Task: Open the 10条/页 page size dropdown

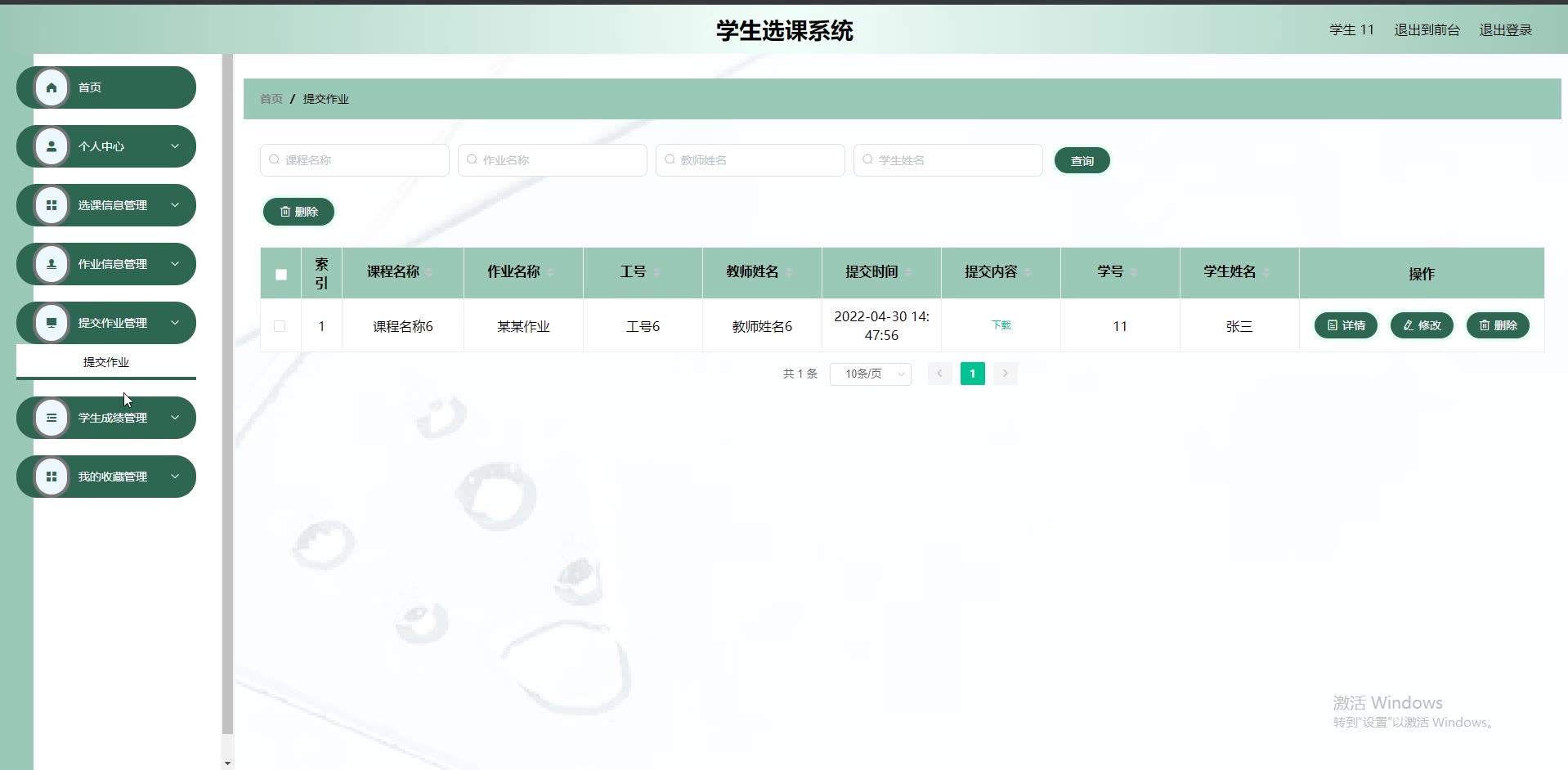Action: coord(871,374)
